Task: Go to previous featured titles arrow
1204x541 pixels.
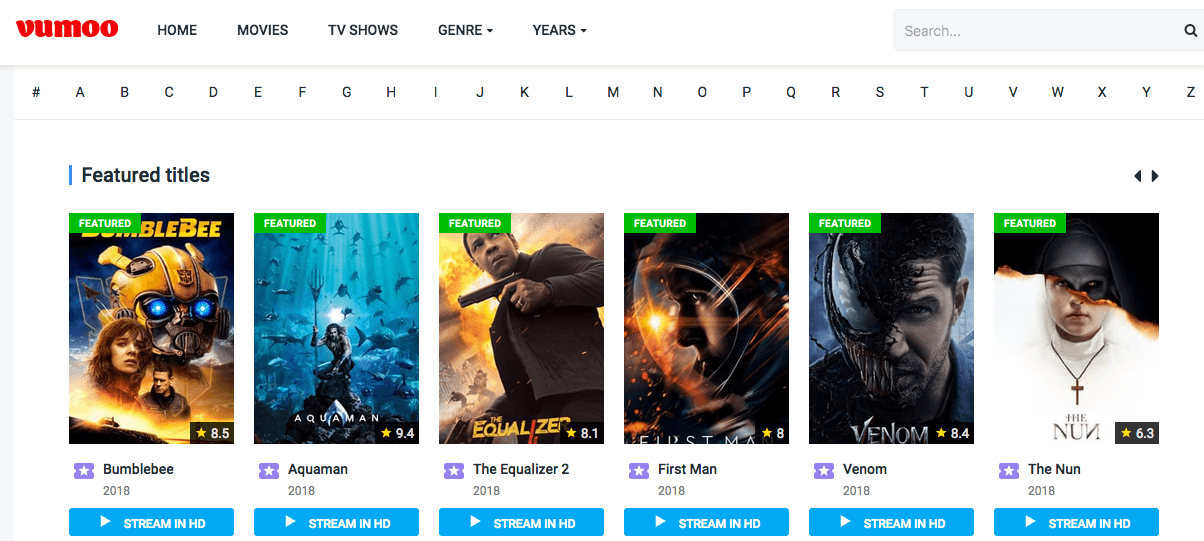Action: (1137, 176)
